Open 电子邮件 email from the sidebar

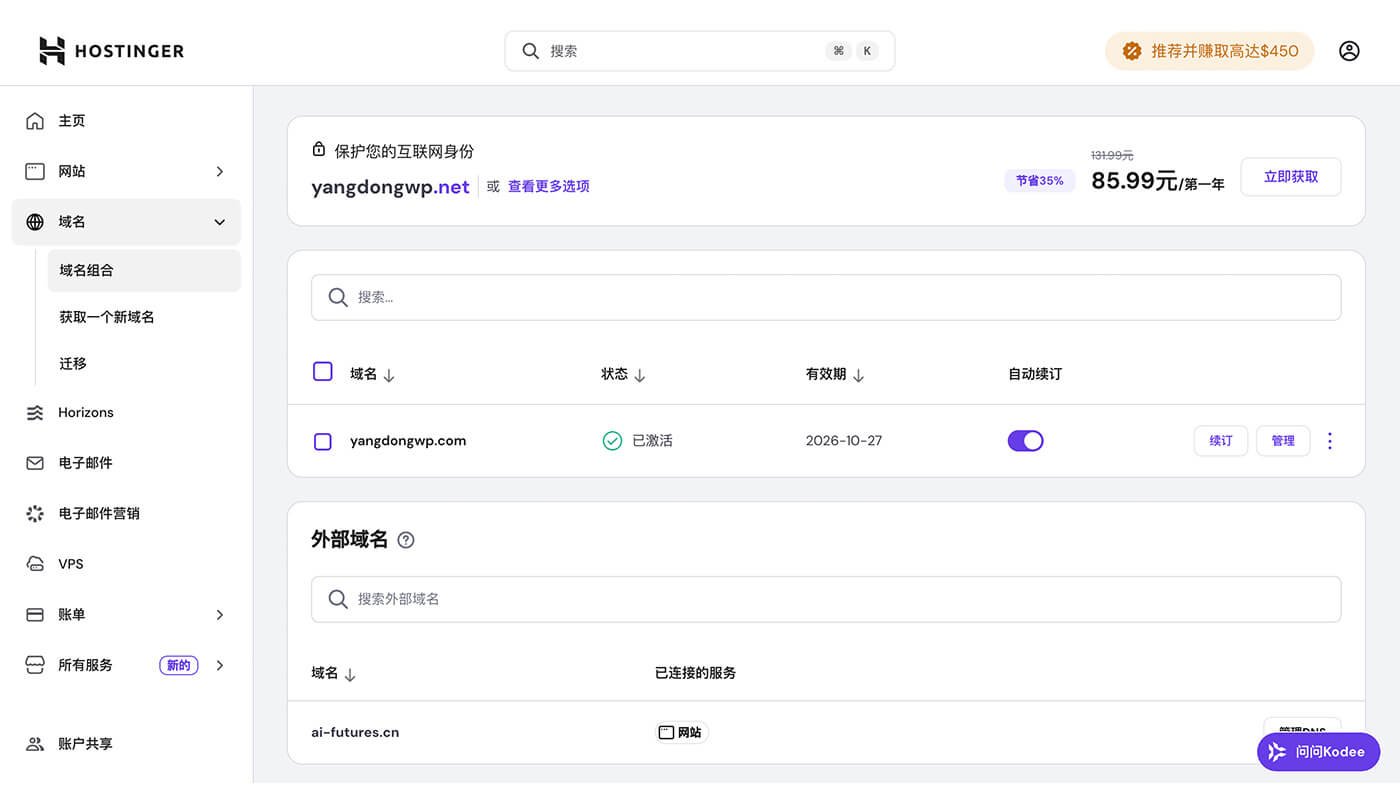(x=34, y=462)
